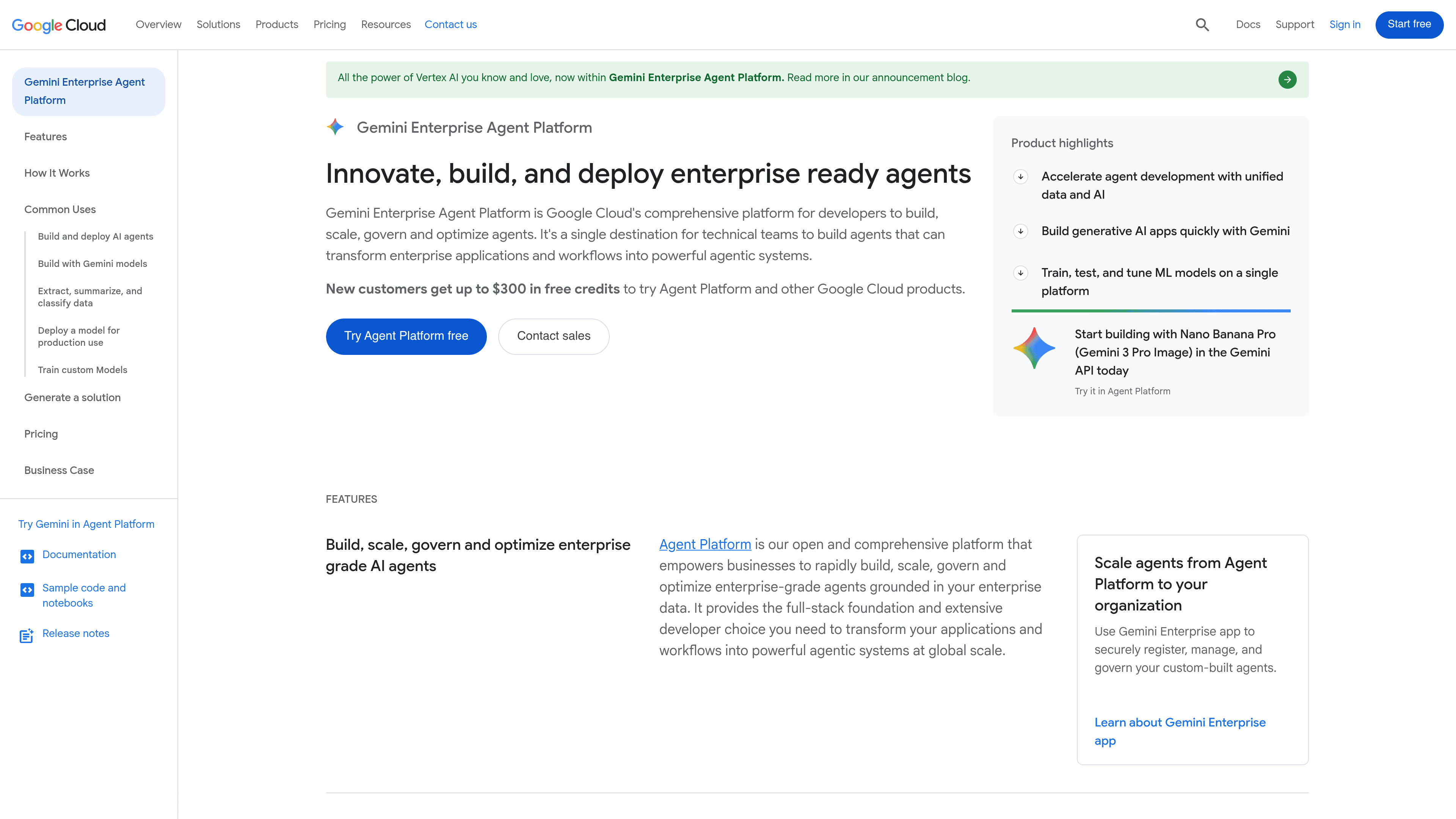Click 'Try it in Agent Platform' text
This screenshot has width=1456, height=819.
point(1122,391)
